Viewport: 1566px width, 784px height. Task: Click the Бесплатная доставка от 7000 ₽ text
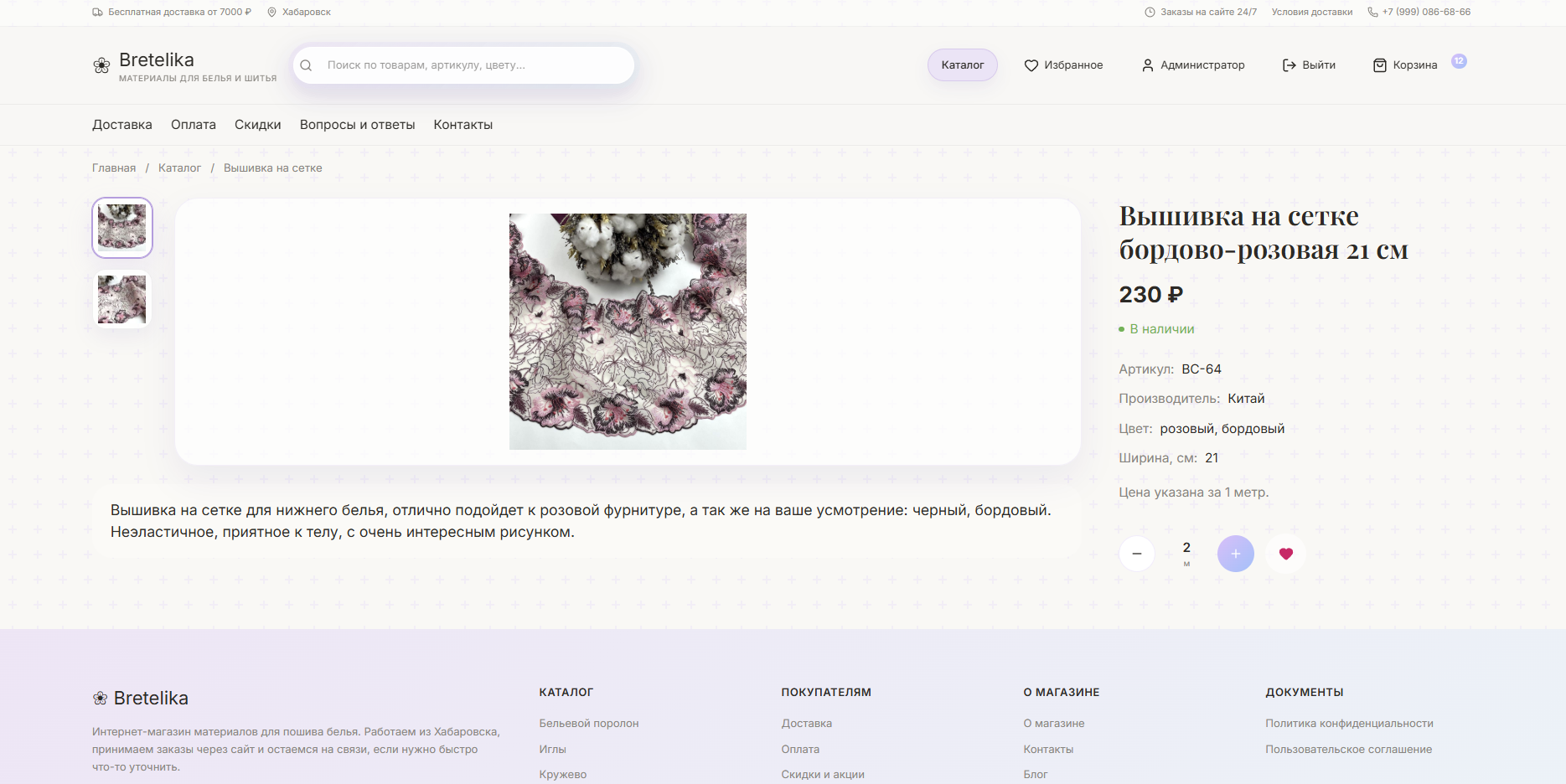pos(179,12)
